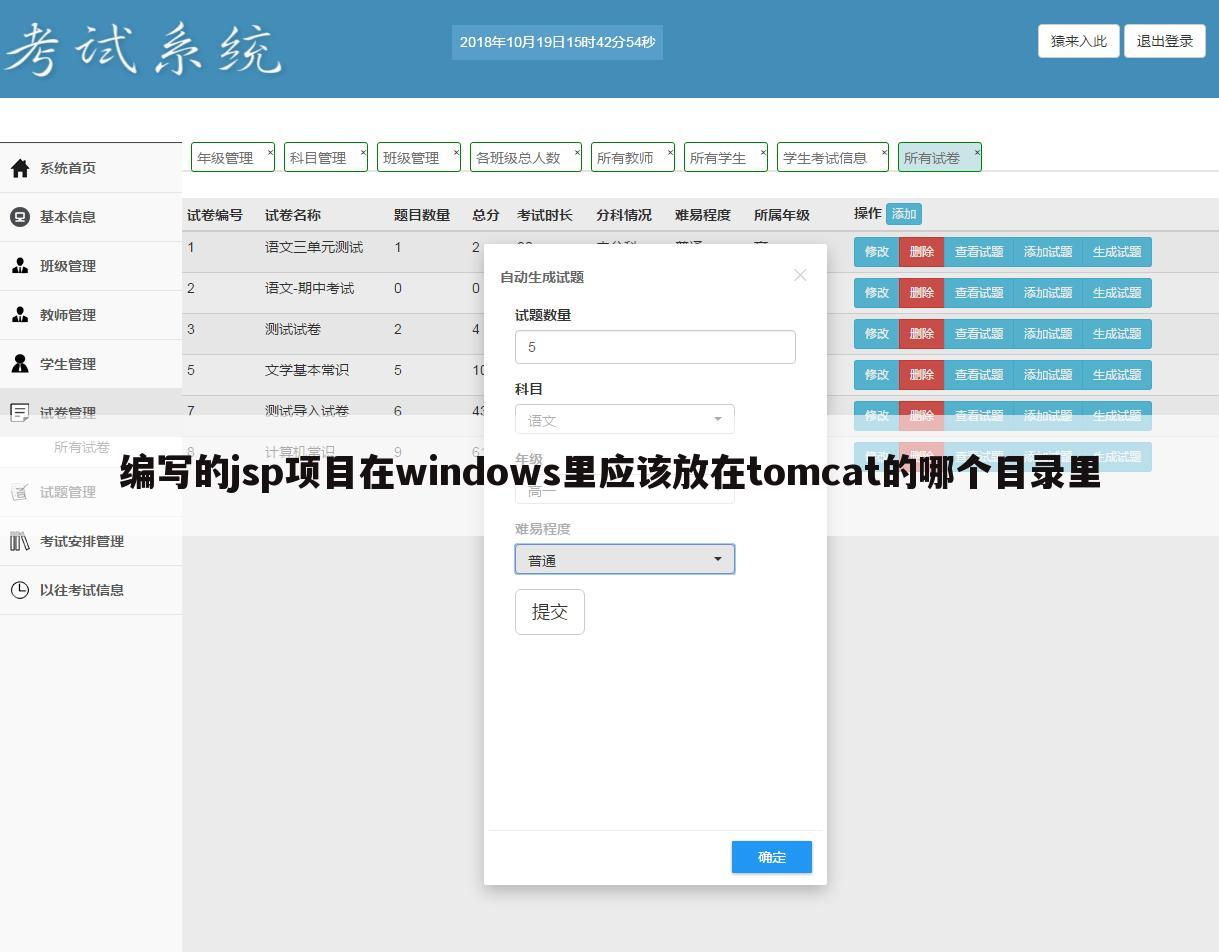
Task: Select the 学生考试信息 tab
Action: [x=827, y=157]
